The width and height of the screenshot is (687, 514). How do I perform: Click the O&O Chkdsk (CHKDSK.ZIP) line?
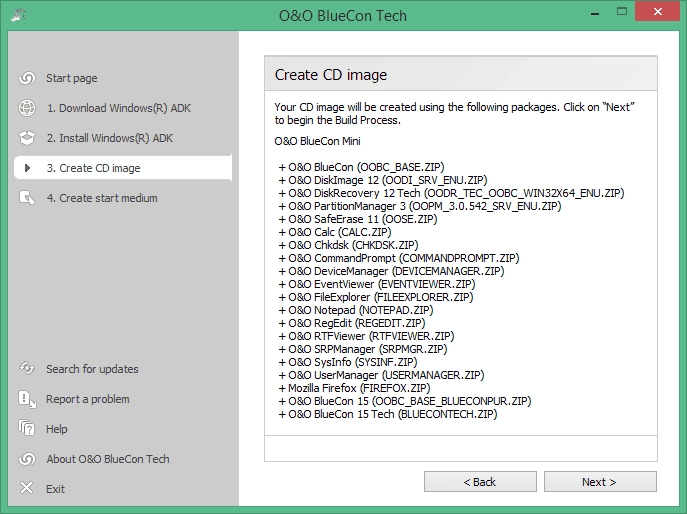[348, 245]
